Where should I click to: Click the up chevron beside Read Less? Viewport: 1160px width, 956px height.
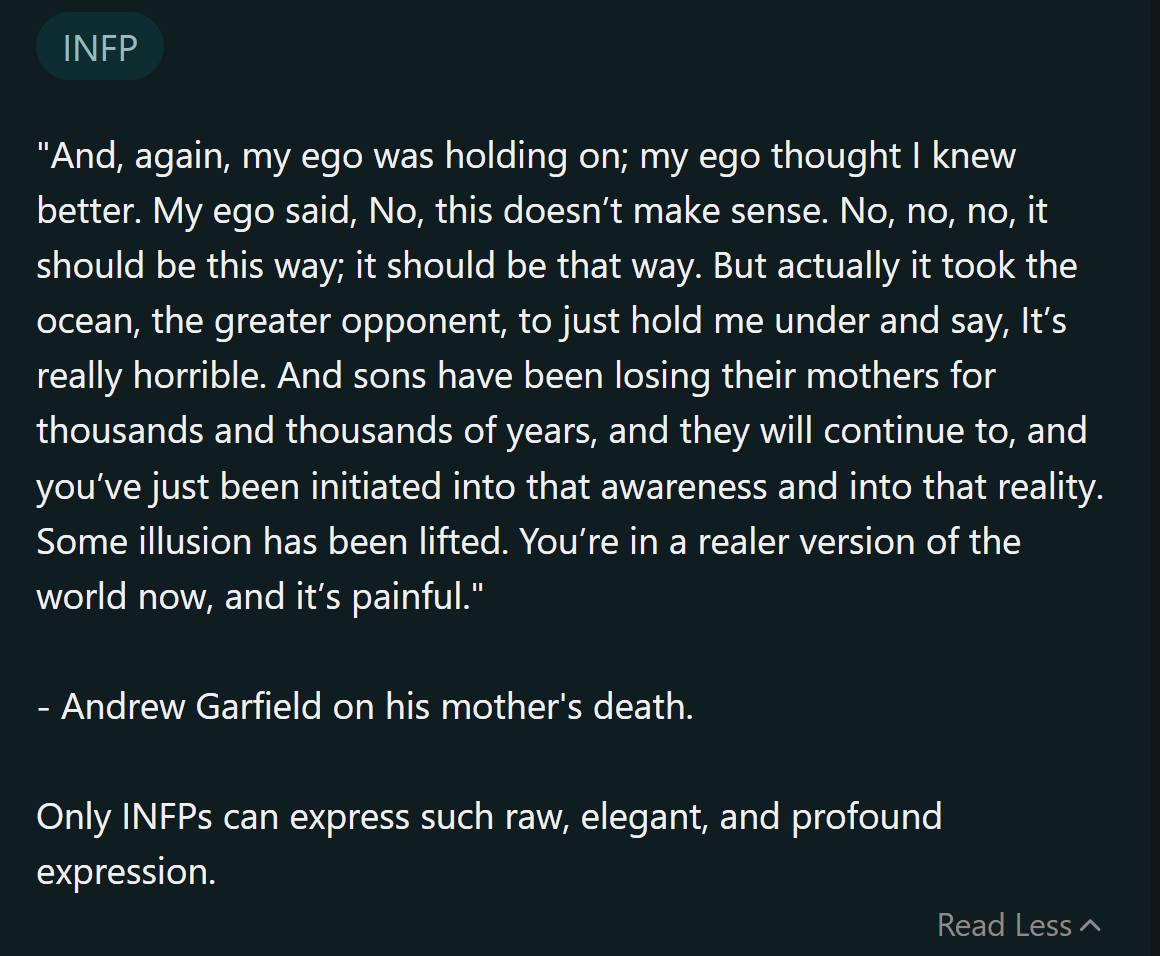[x=1090, y=926]
